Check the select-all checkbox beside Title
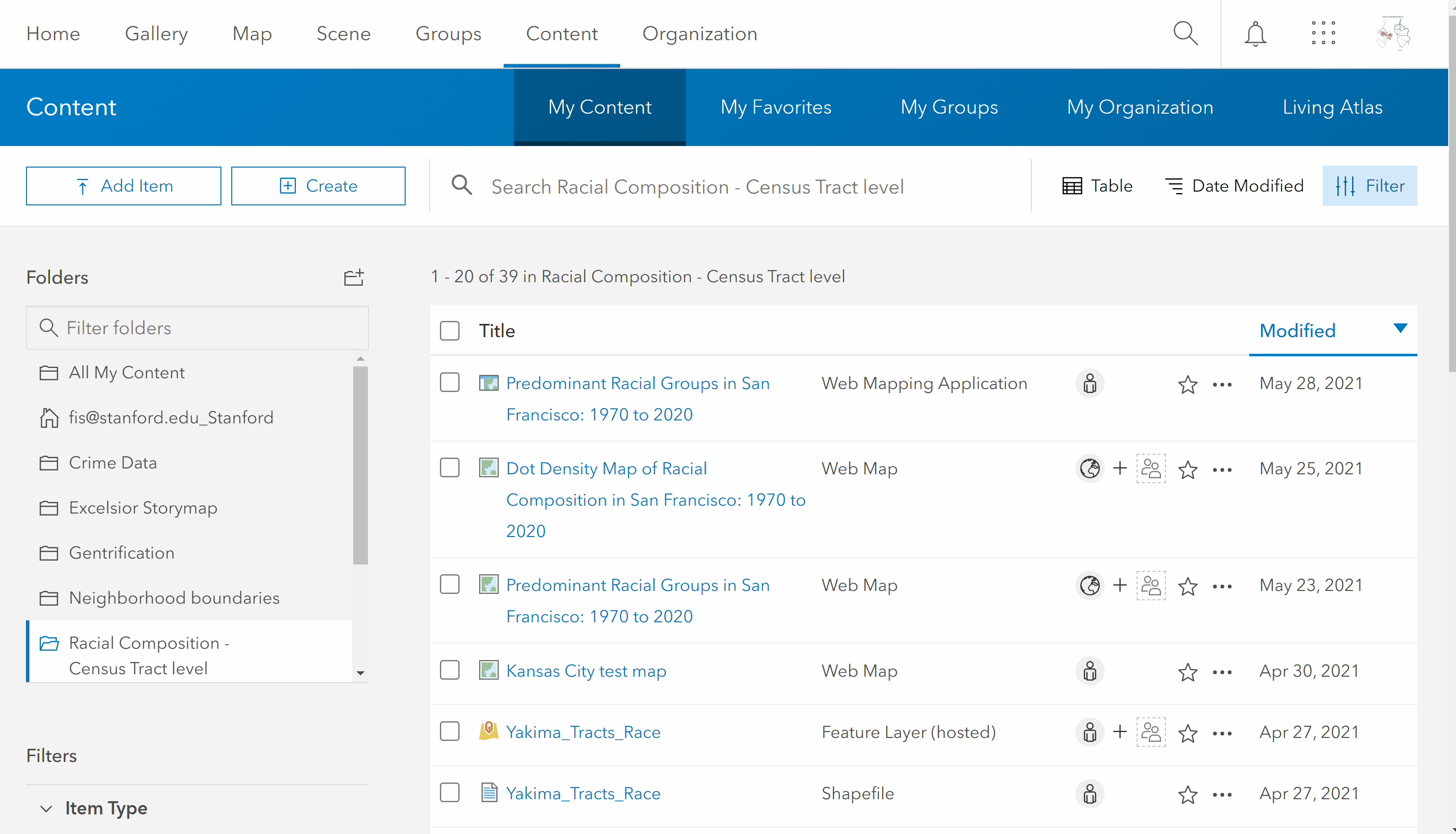 [x=449, y=330]
